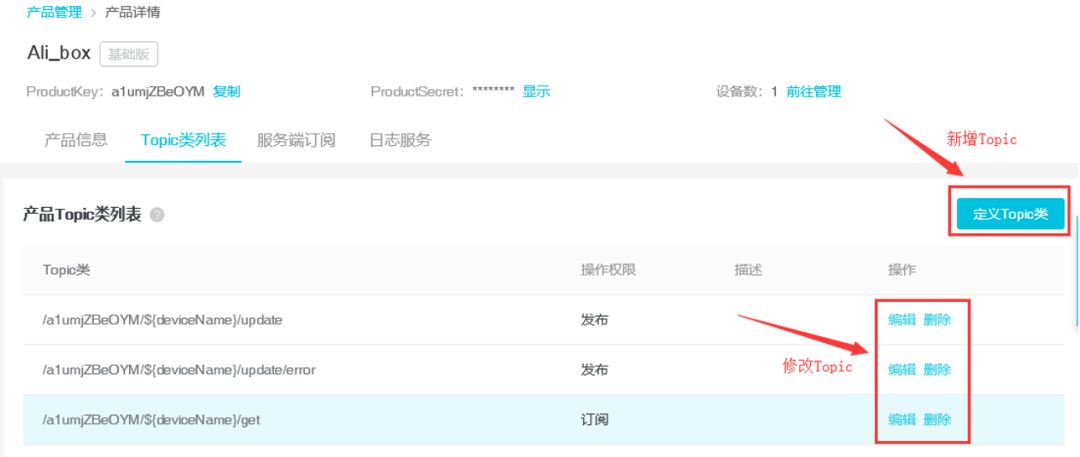The height and width of the screenshot is (457, 1080).
Task: Select the /get topic row path
Action: click(x=151, y=420)
